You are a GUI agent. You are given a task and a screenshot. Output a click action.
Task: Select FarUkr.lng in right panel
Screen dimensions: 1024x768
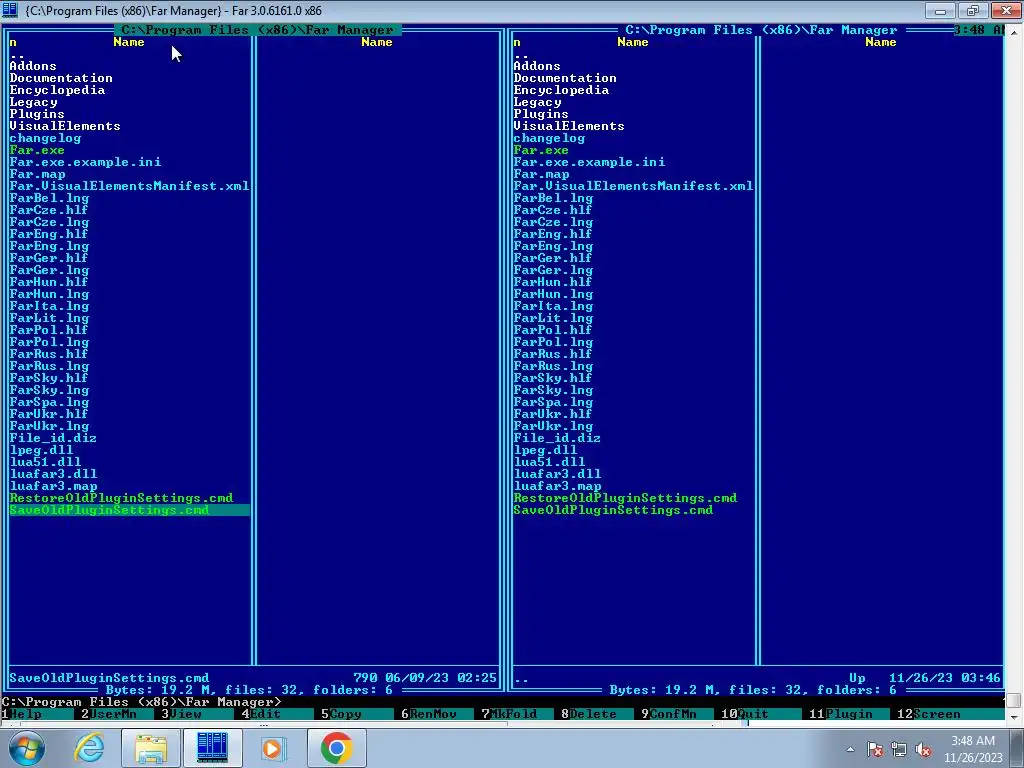(x=553, y=426)
